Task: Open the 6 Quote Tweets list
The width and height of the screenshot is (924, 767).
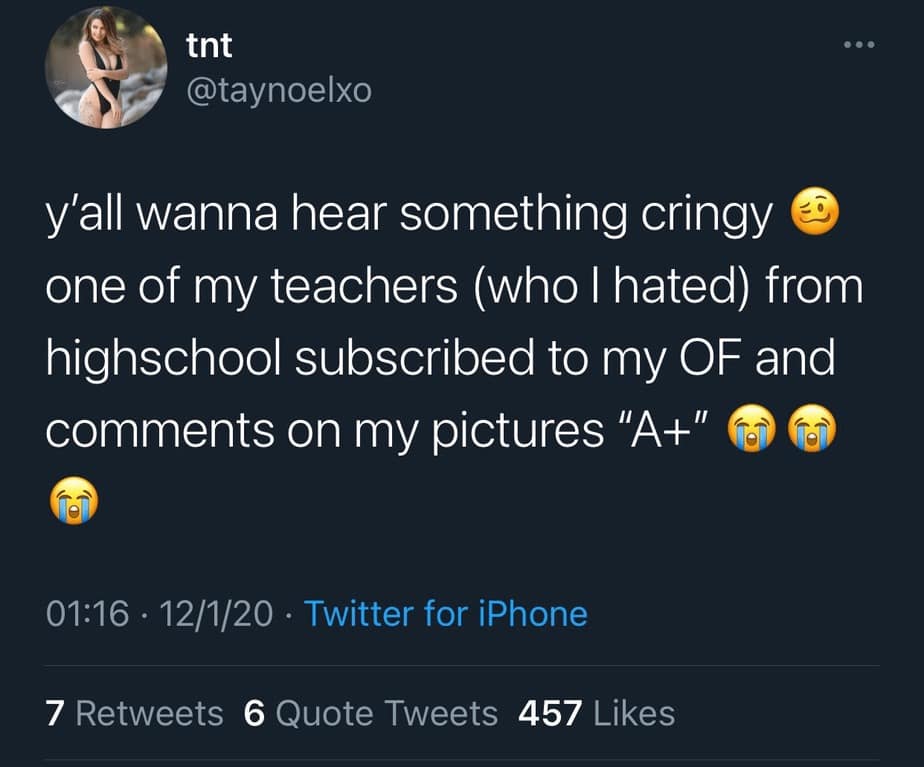Action: [370, 713]
